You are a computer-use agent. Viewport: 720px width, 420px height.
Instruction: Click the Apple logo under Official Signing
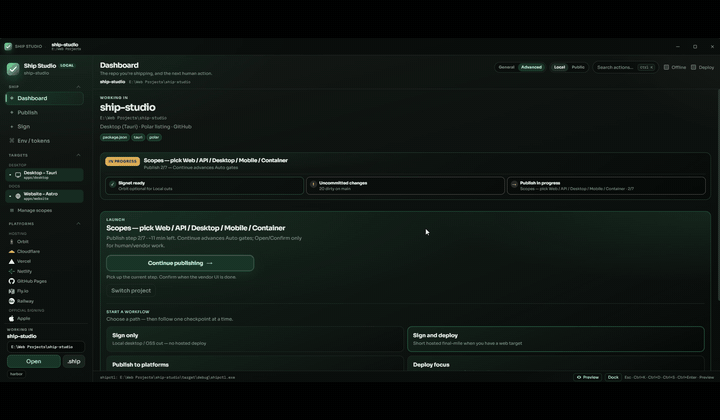click(11, 318)
